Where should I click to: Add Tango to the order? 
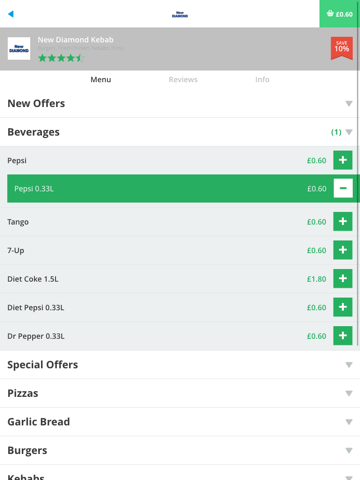[343, 221]
